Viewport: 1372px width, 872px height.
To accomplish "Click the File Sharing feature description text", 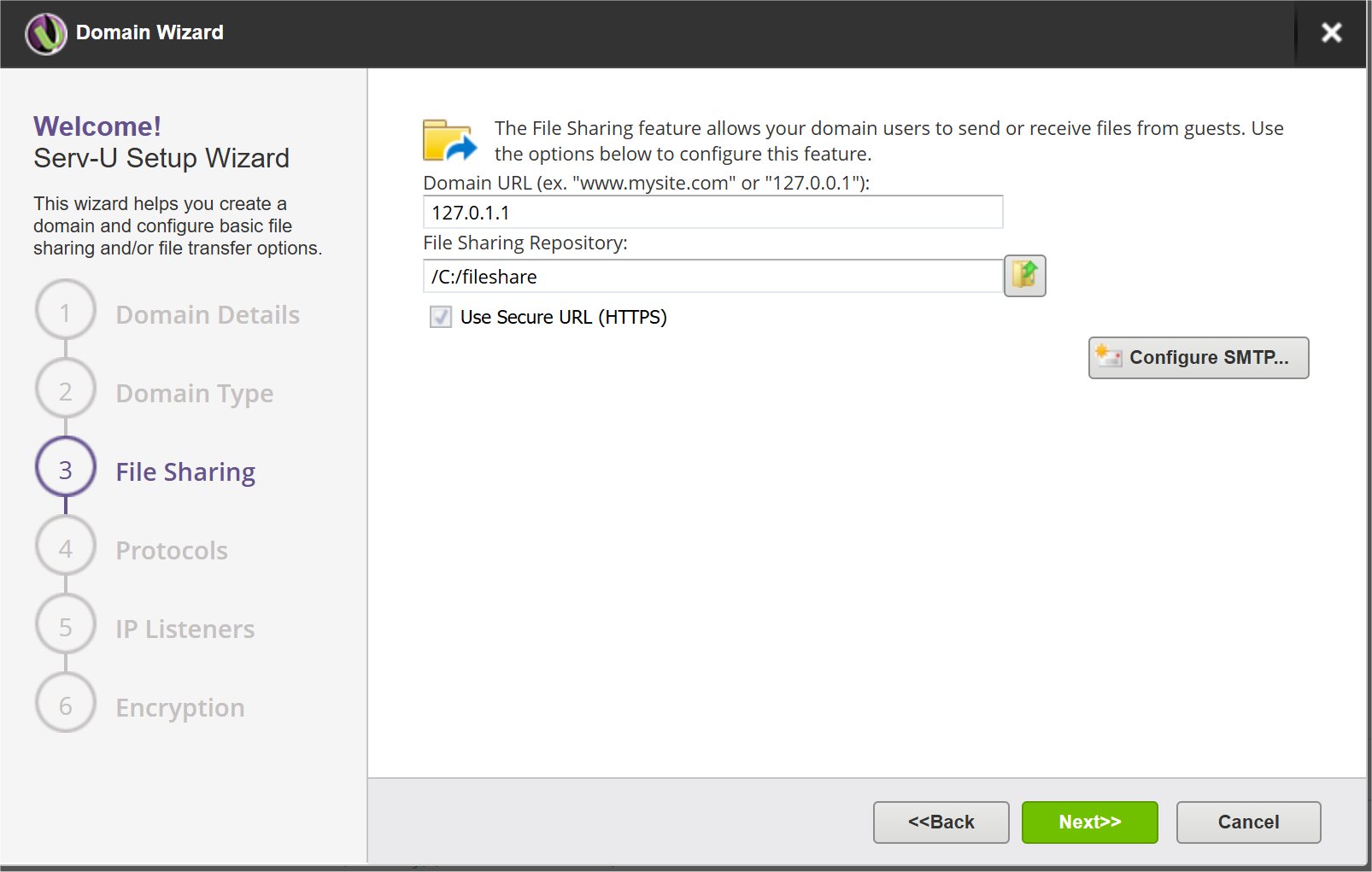I will point(889,141).
